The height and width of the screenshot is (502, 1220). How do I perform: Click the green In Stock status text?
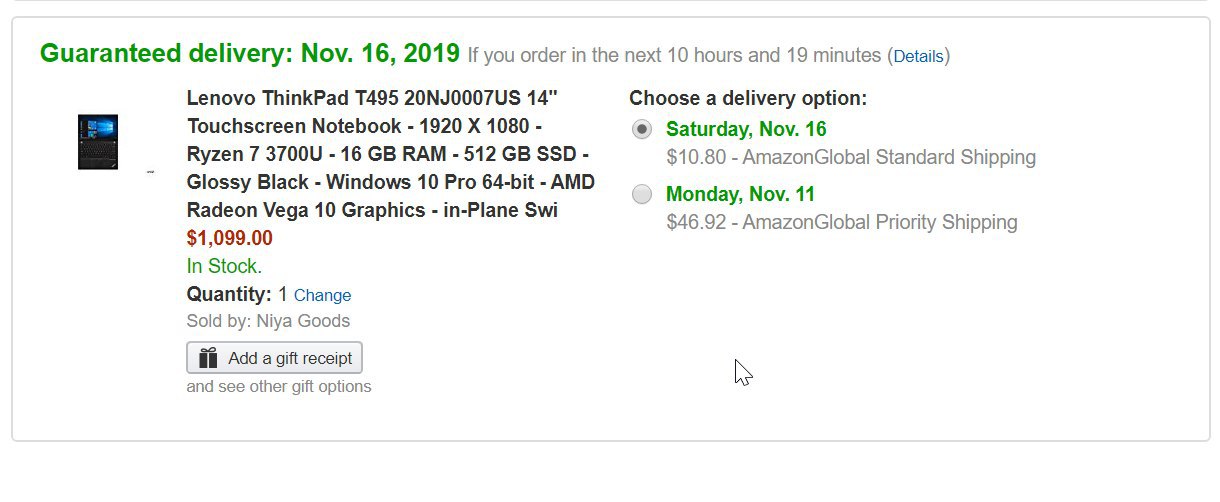point(224,266)
